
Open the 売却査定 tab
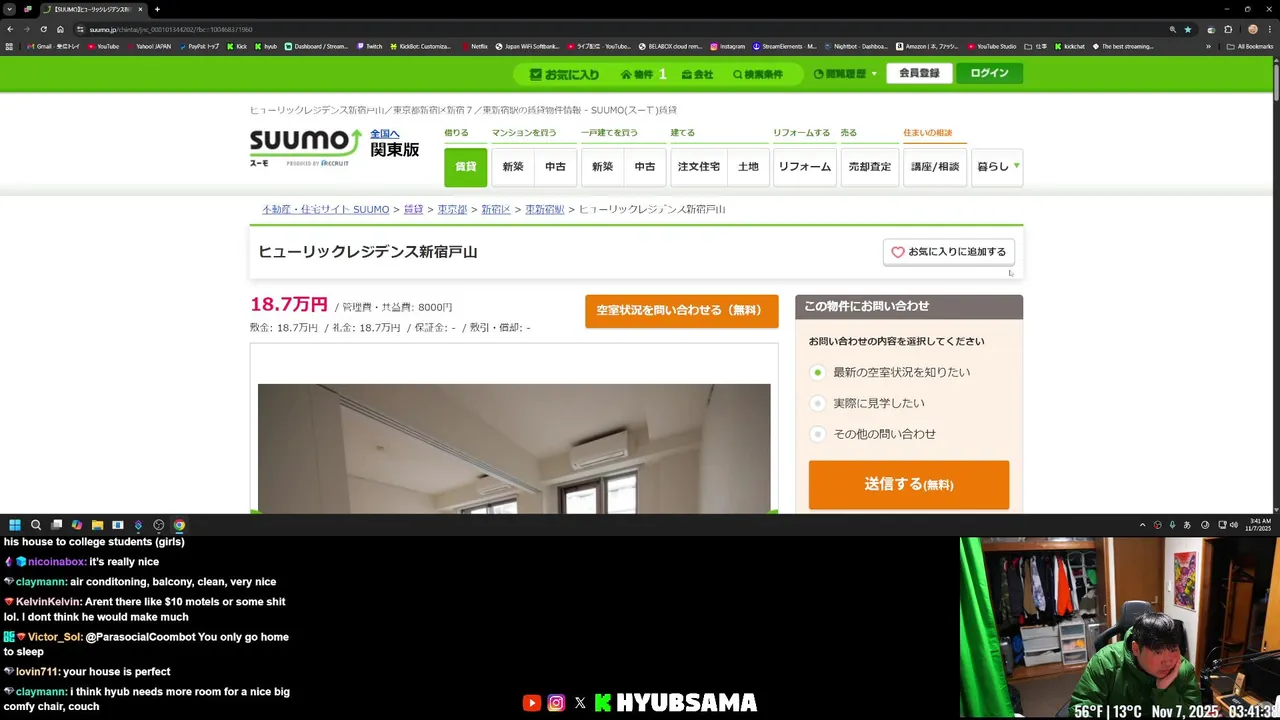click(870, 167)
